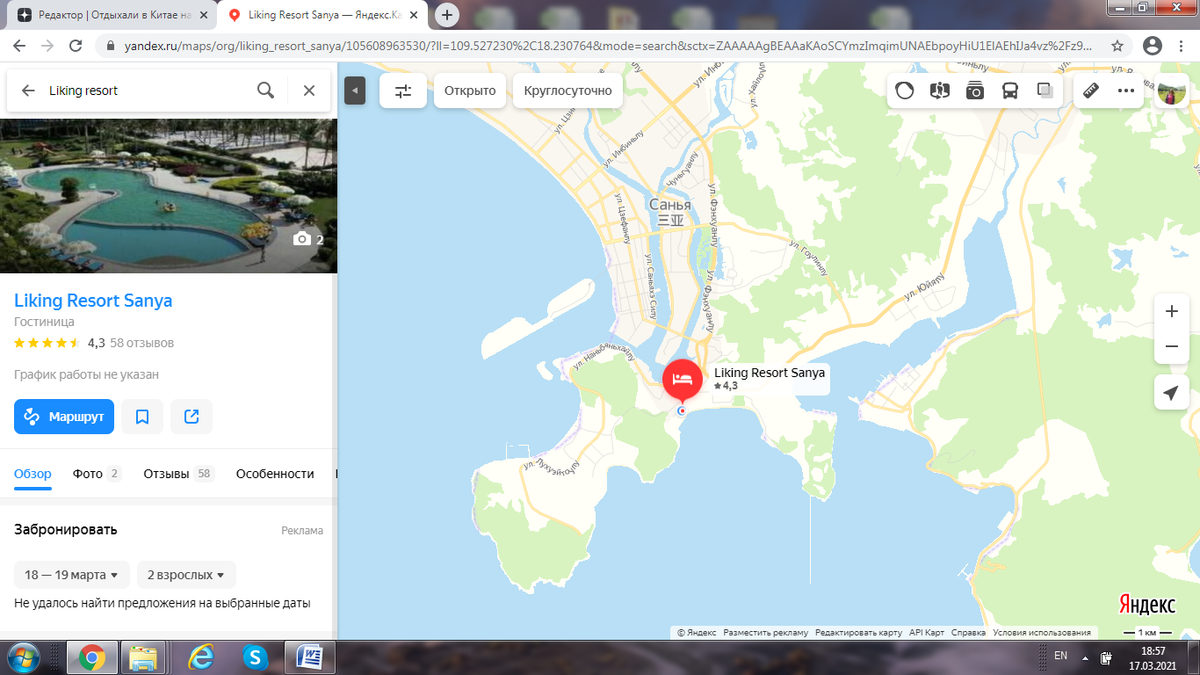
Task: Click the 'Редактировать карту' footer link
Action: click(858, 632)
